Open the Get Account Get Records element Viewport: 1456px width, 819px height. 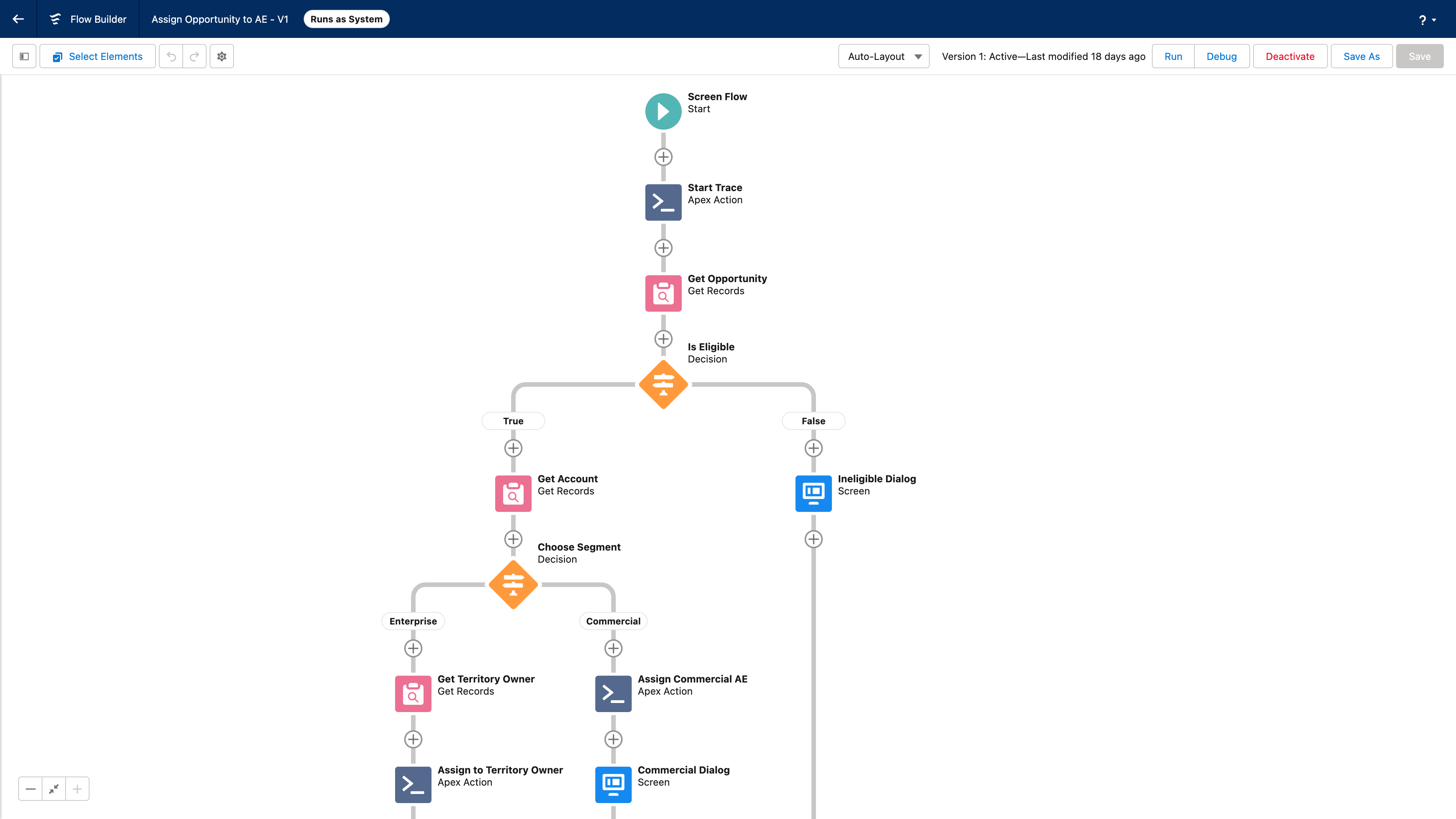point(513,493)
